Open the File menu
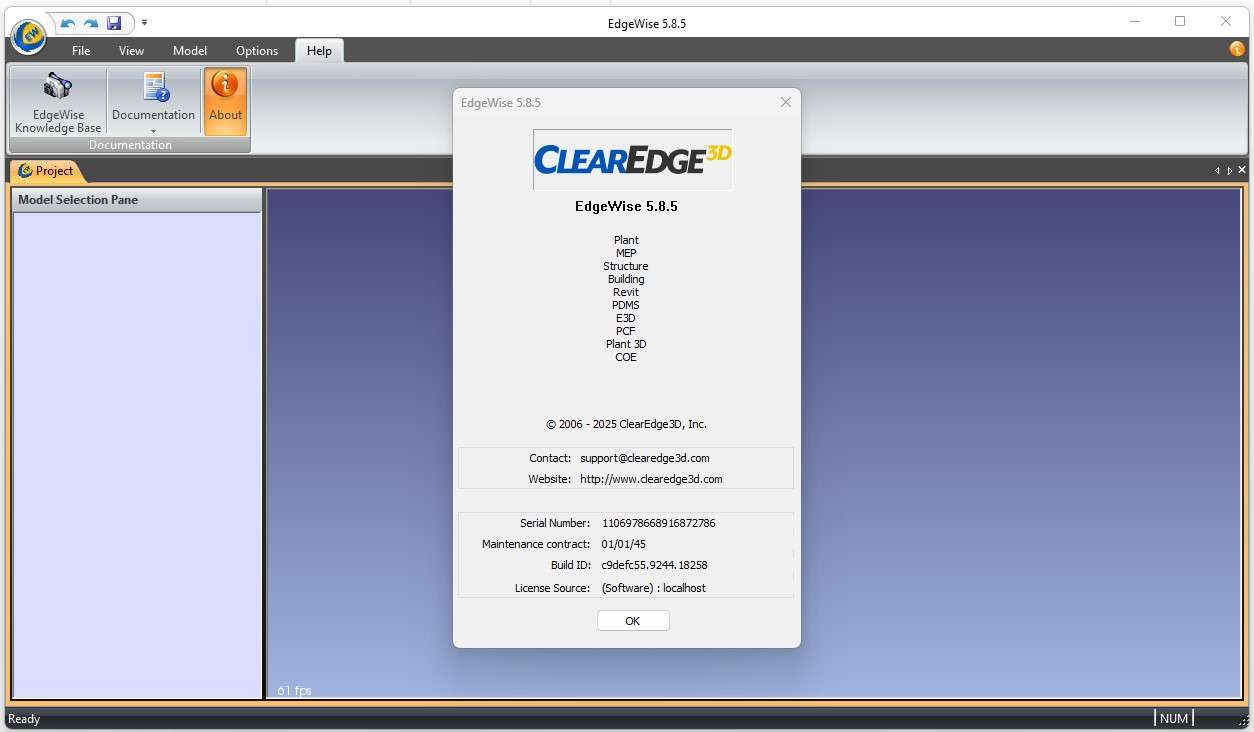1254x732 pixels. pyautogui.click(x=81, y=51)
